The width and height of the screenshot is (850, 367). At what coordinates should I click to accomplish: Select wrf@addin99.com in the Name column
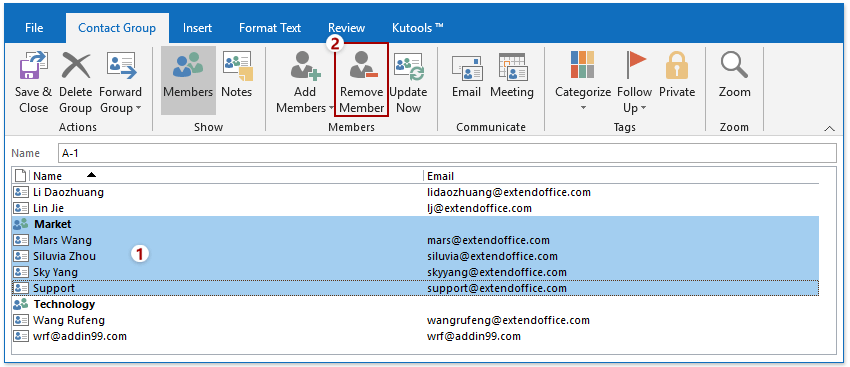(80, 336)
